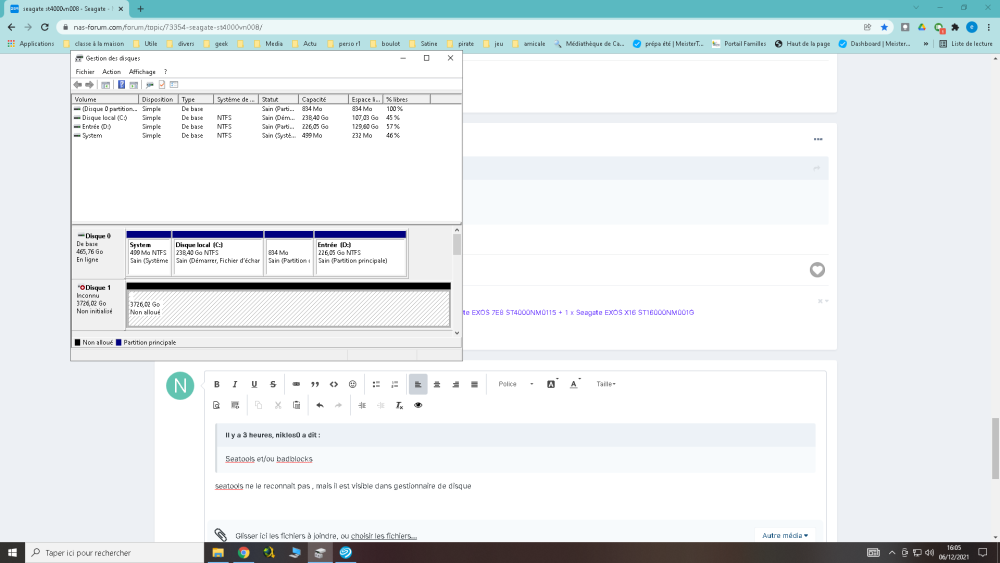The height and width of the screenshot is (563, 1000).
Task: Click the back arrow in Gestion des disques toolbar
Action: [78, 85]
